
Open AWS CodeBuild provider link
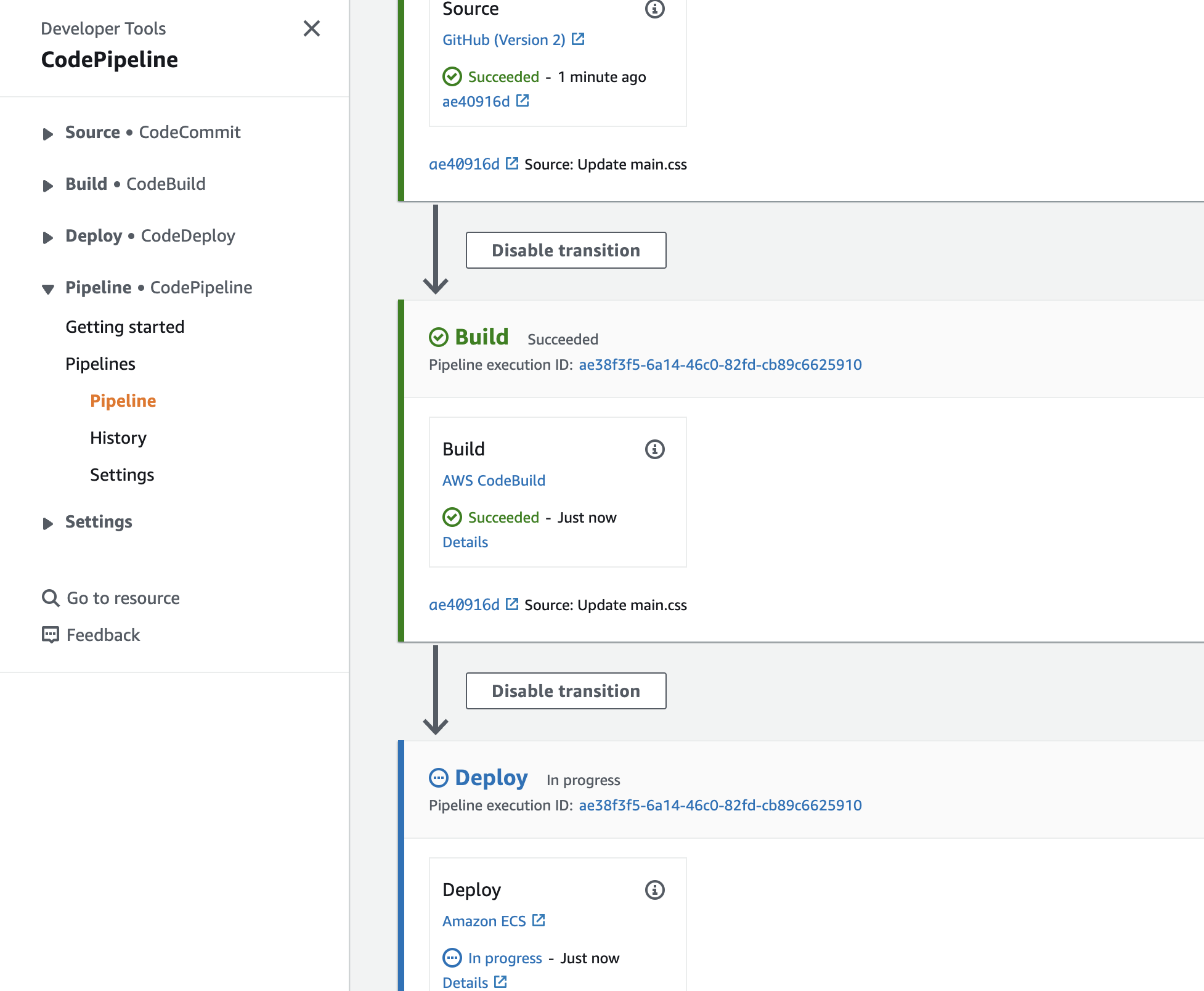494,480
